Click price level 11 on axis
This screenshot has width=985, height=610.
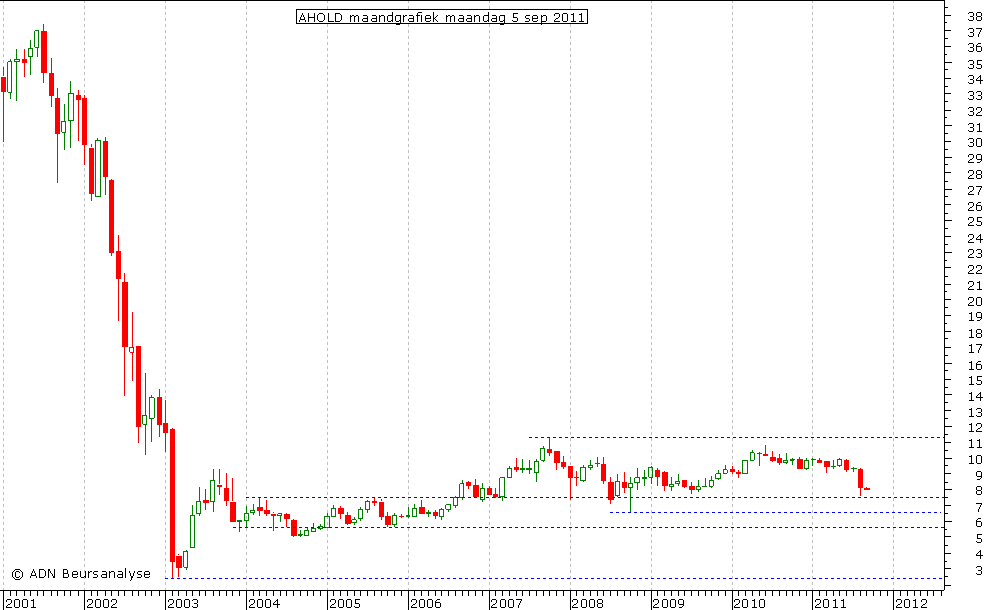pyautogui.click(x=975, y=444)
